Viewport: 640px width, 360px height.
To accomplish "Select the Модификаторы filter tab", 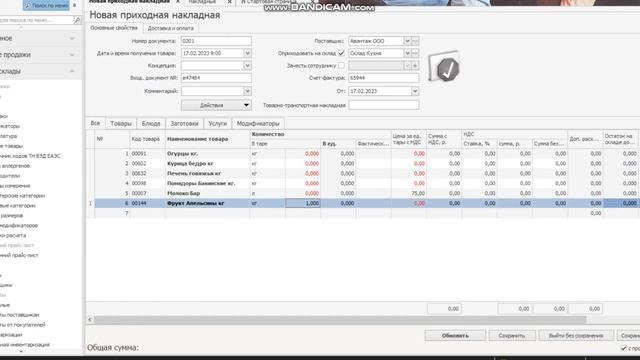I will click(258, 123).
